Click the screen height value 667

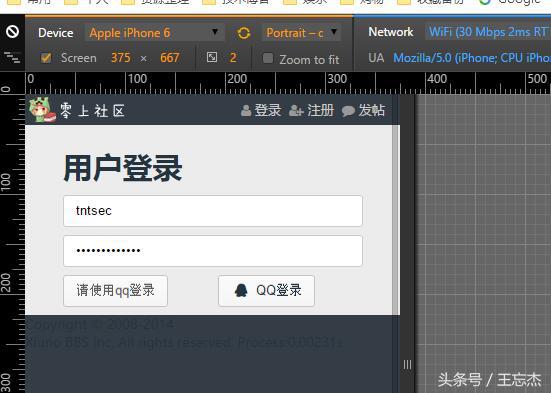coord(170,58)
